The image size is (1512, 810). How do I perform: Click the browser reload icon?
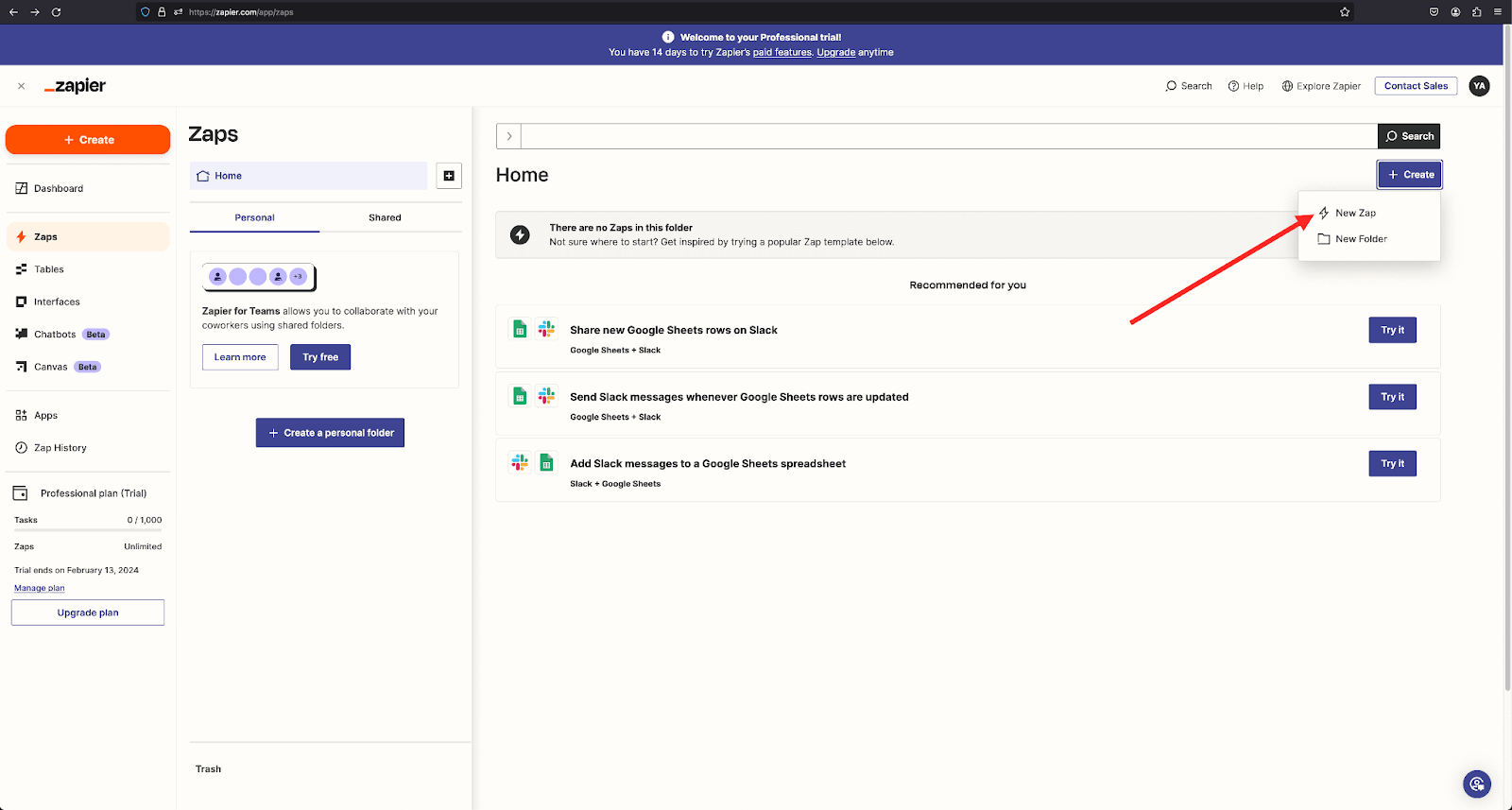tap(56, 12)
